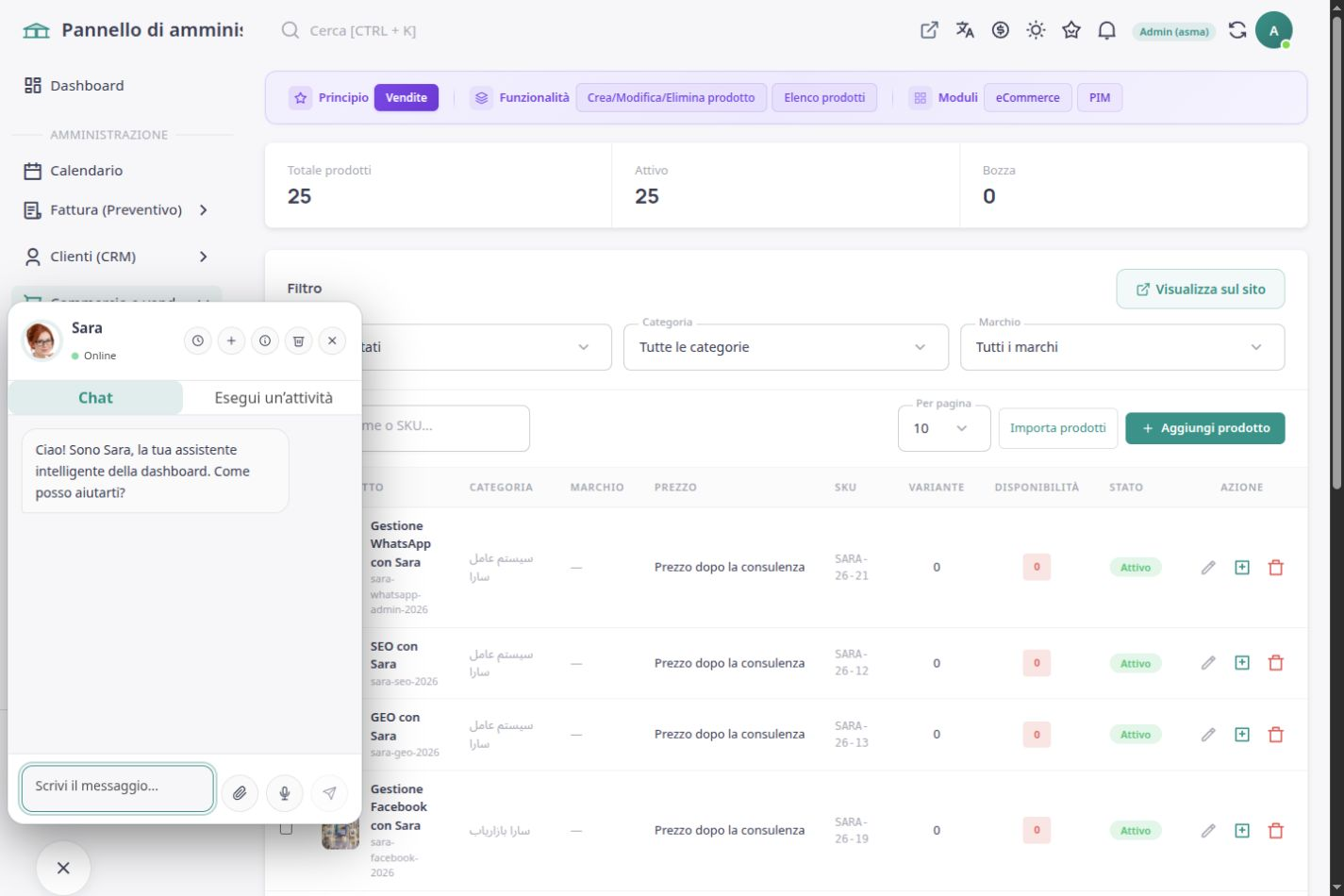Attach a file with the paperclip icon
The height and width of the screenshot is (896, 1344).
click(x=240, y=793)
